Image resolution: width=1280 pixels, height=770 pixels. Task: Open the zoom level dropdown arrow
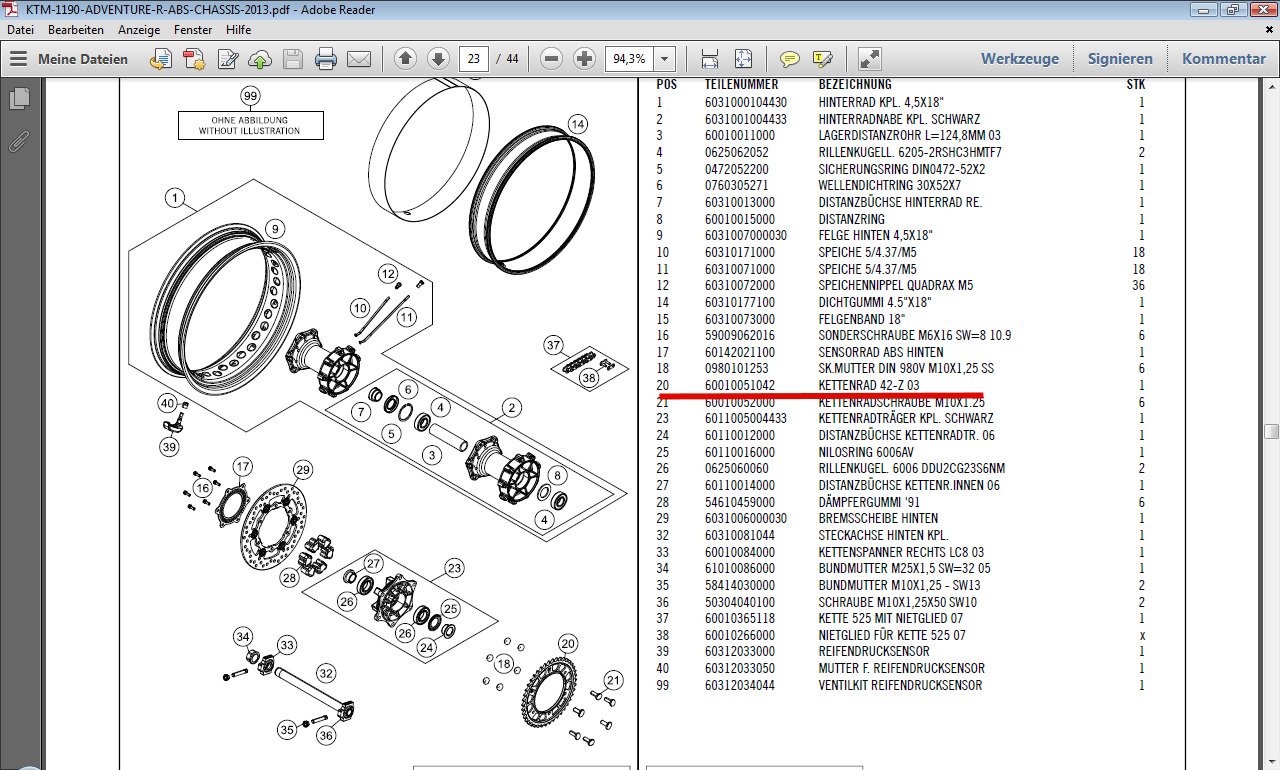(x=664, y=59)
